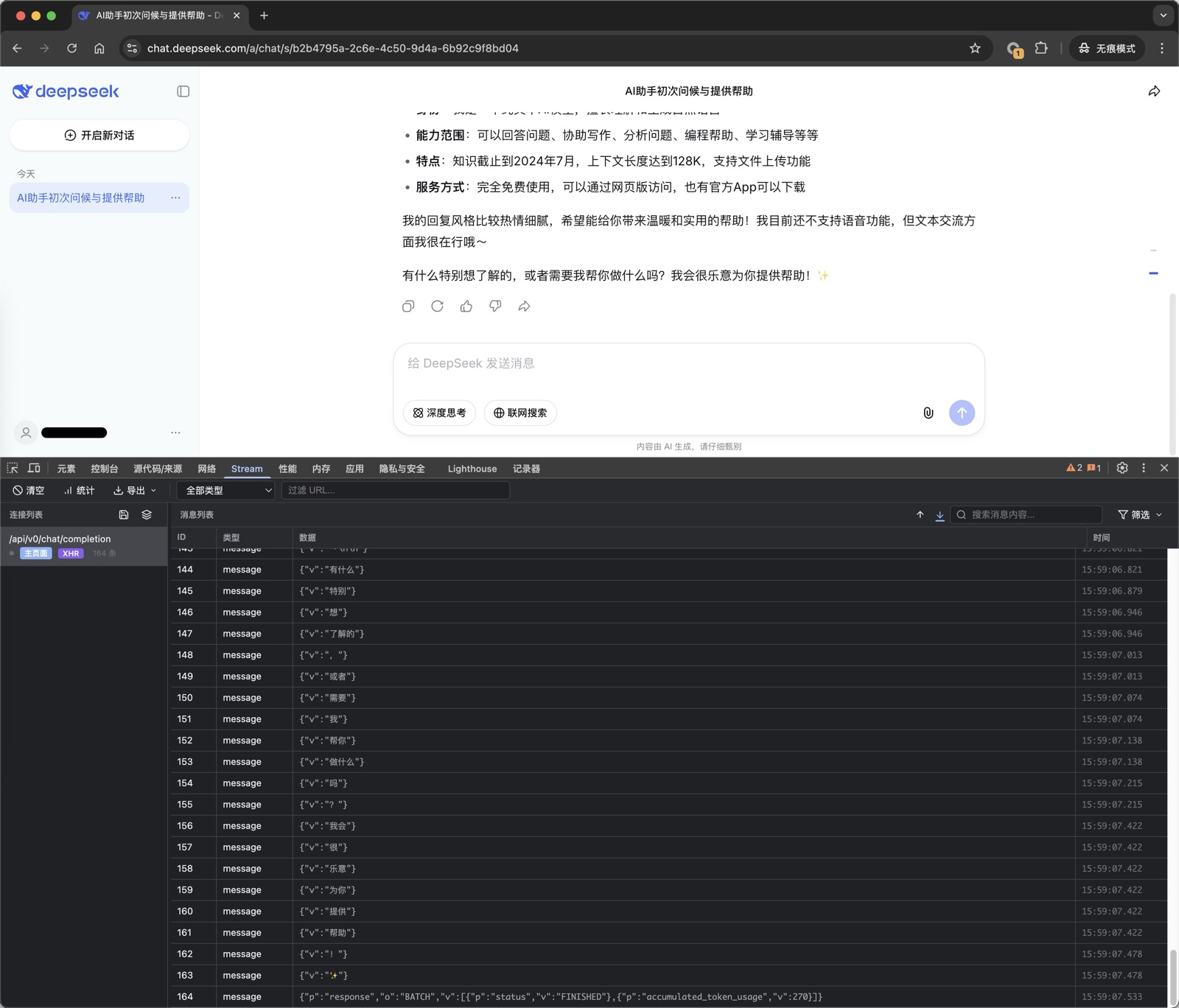Image resolution: width=1179 pixels, height=1008 pixels.
Task: Share this conversation via top-right arrow
Action: coord(1154,91)
